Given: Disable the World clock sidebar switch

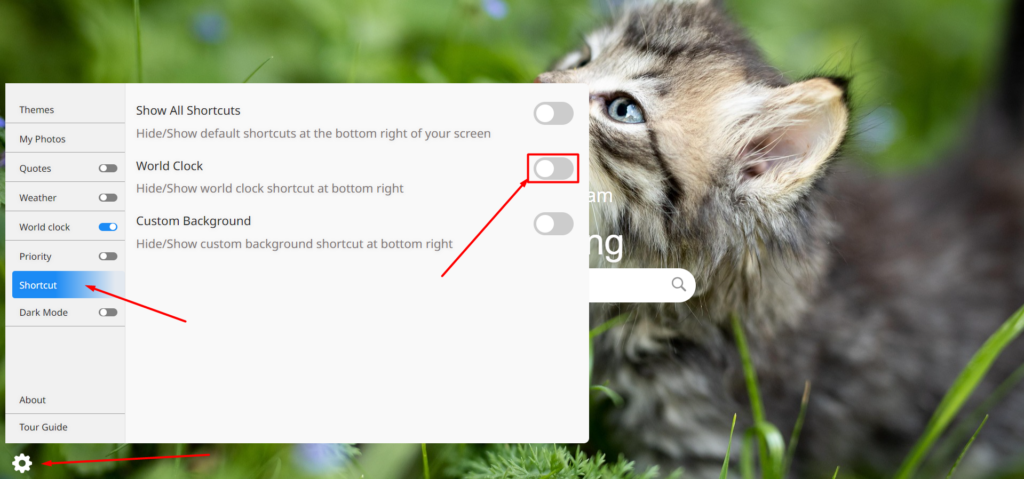Looking at the screenshot, I should point(108,227).
